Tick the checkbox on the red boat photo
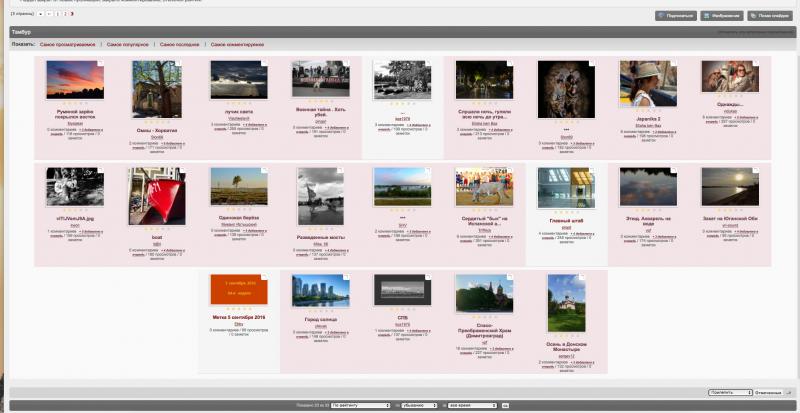Screen dimensions: 800x413 [x=182, y=171]
